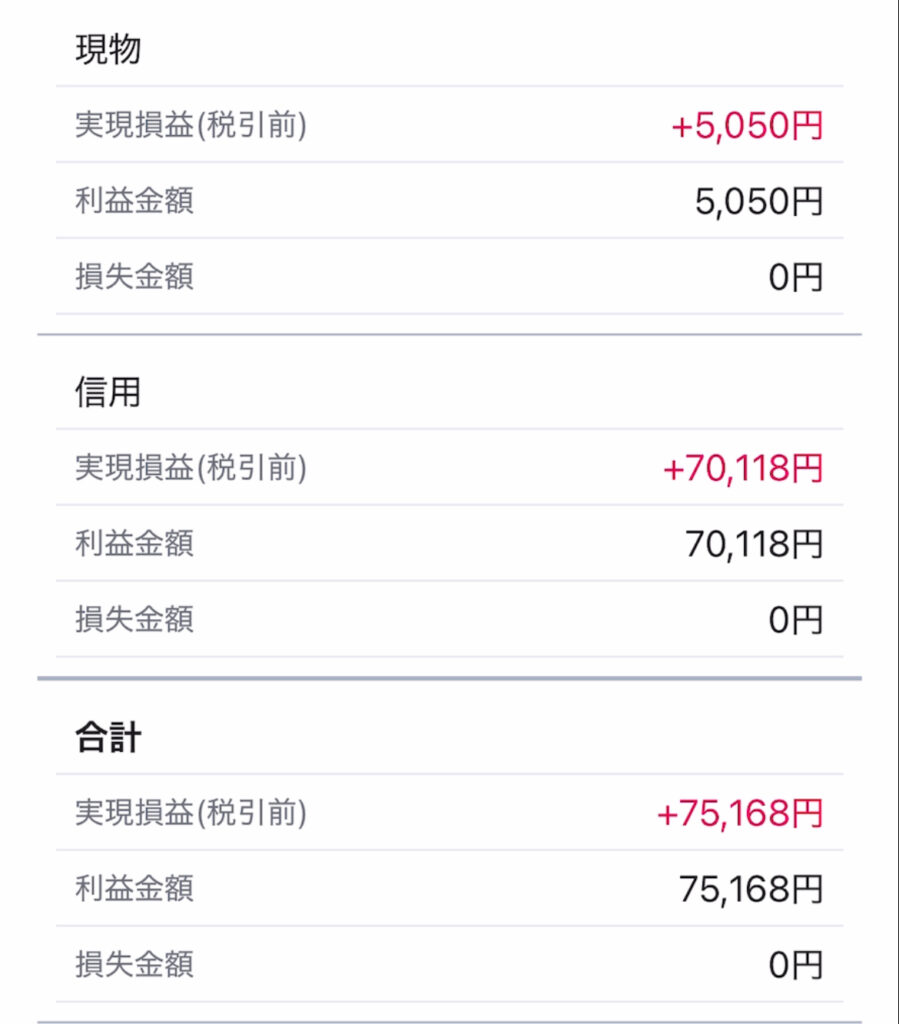Tap the +70,118円 realized profit value
The width and height of the screenshot is (899, 1024).
pyautogui.click(x=743, y=468)
